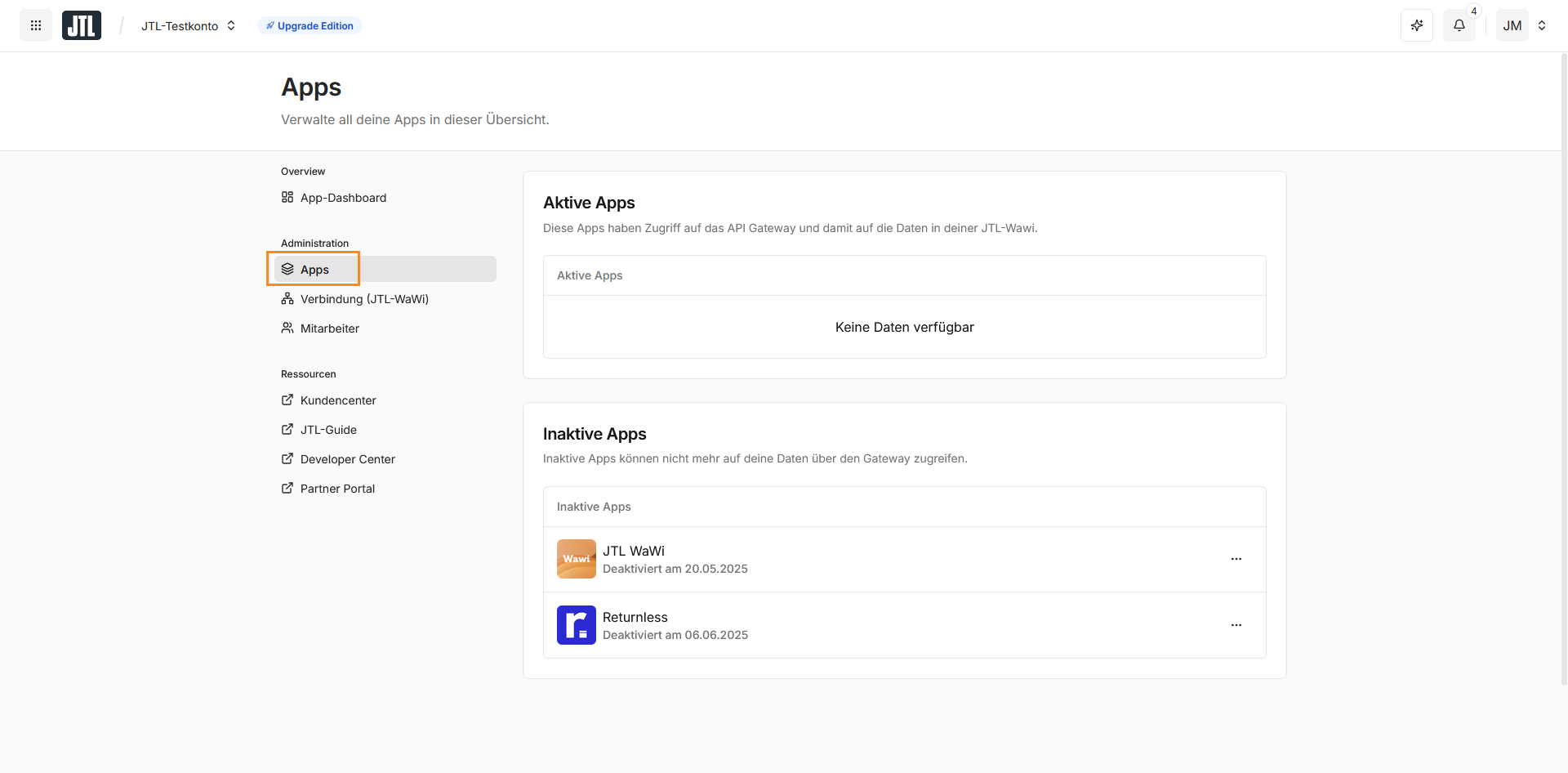Image resolution: width=1568 pixels, height=773 pixels.
Task: Open the Returnless more options menu
Action: coord(1236,625)
